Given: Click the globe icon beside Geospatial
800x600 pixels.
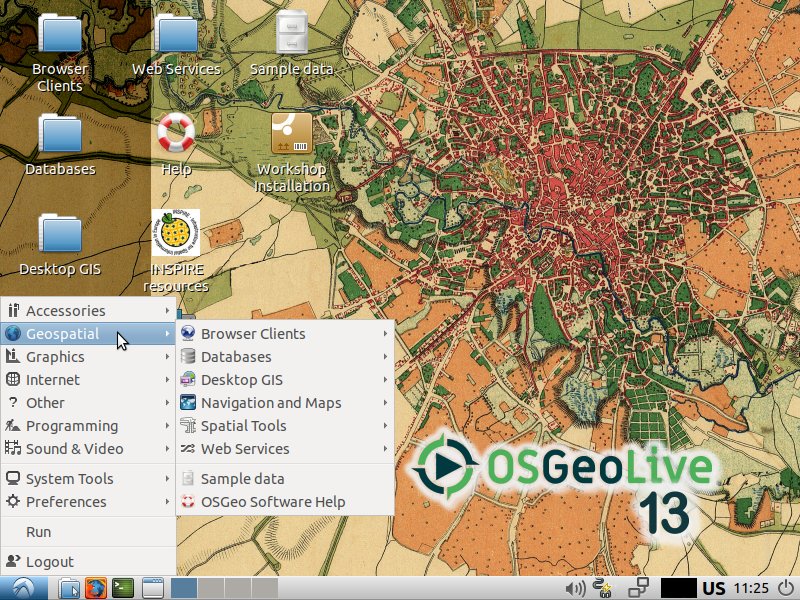Looking at the screenshot, I should [13, 333].
